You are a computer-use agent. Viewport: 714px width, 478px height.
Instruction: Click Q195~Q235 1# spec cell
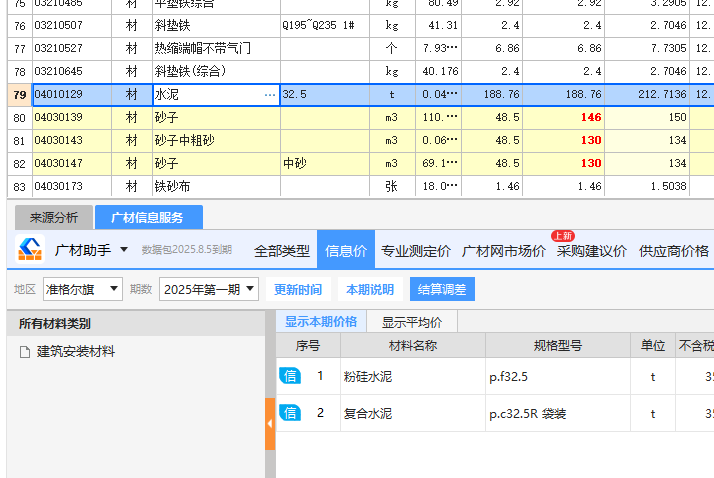325,25
